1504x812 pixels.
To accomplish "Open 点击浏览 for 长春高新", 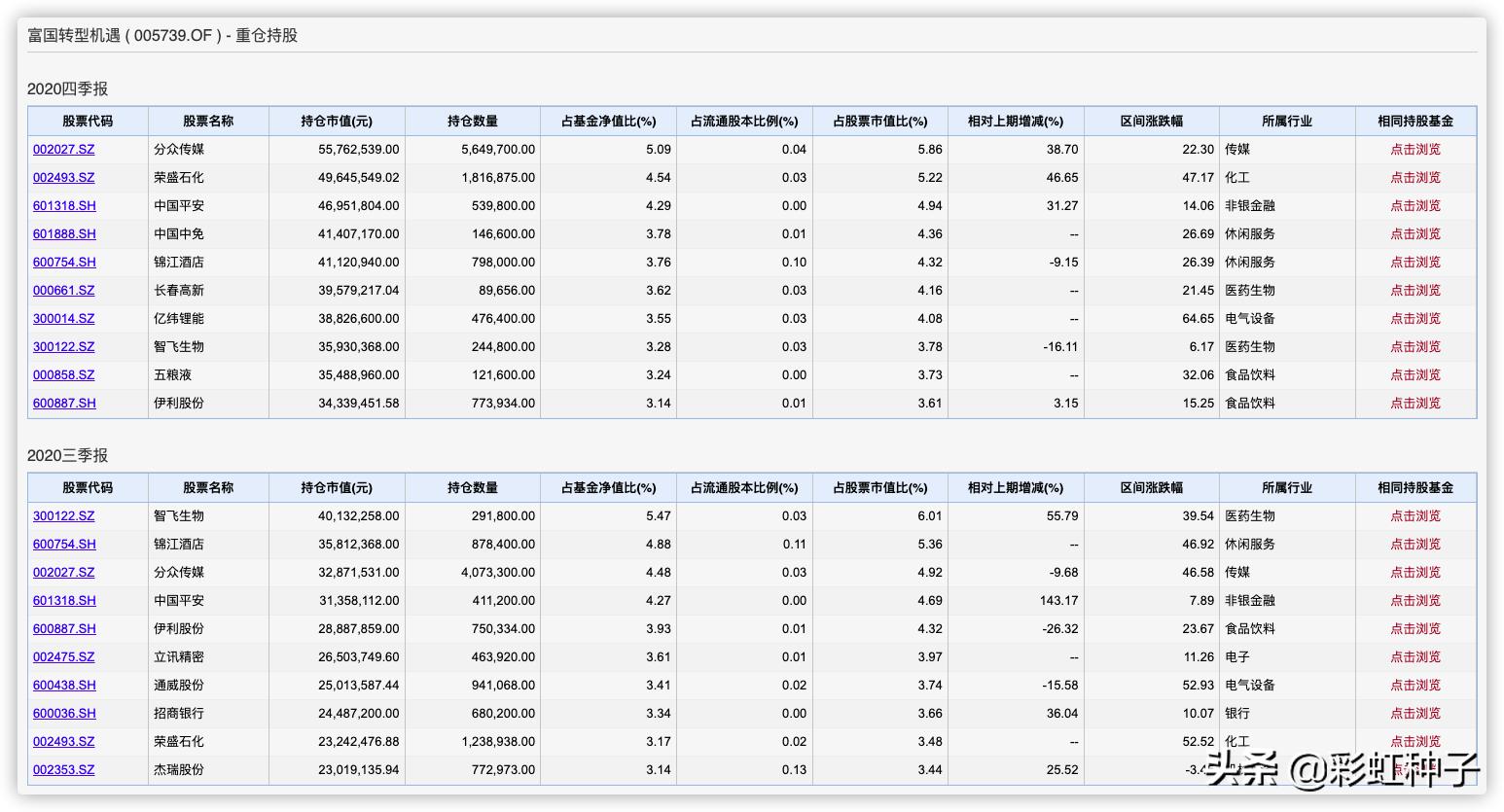I will coord(1414,291).
